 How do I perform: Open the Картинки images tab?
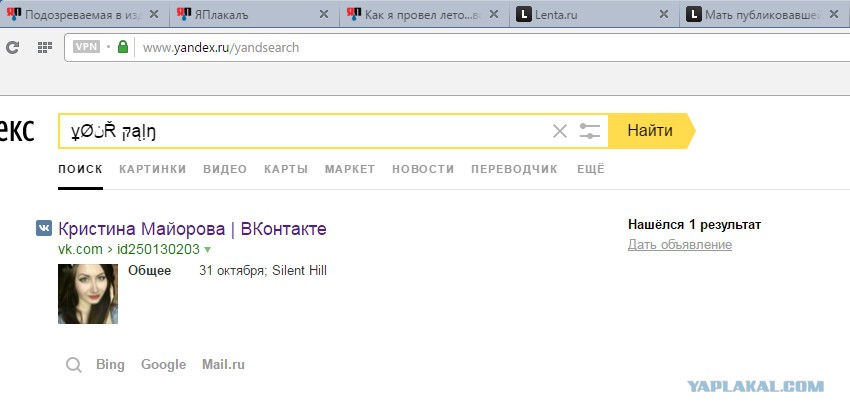[x=153, y=169]
